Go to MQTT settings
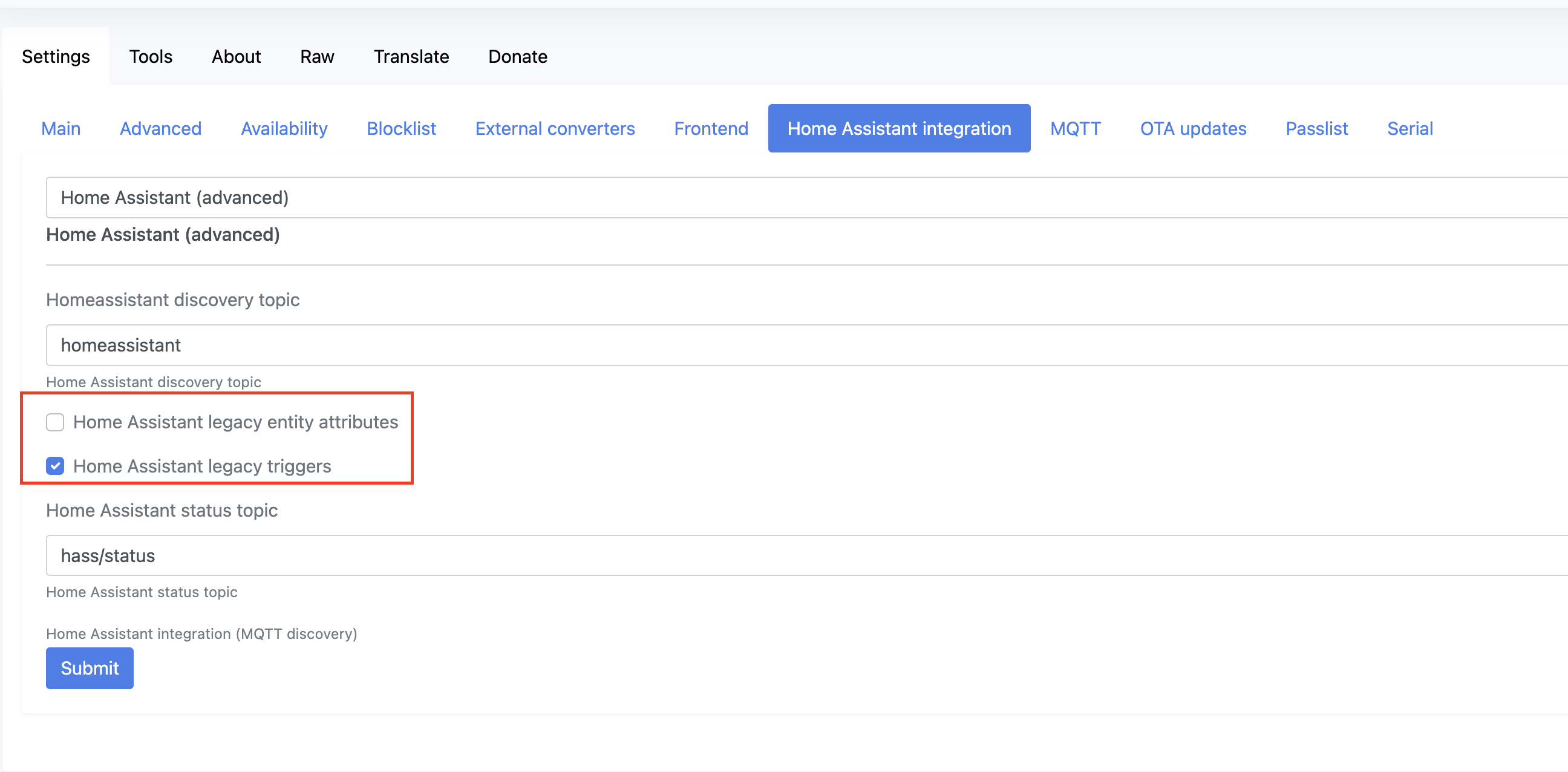 [x=1075, y=128]
